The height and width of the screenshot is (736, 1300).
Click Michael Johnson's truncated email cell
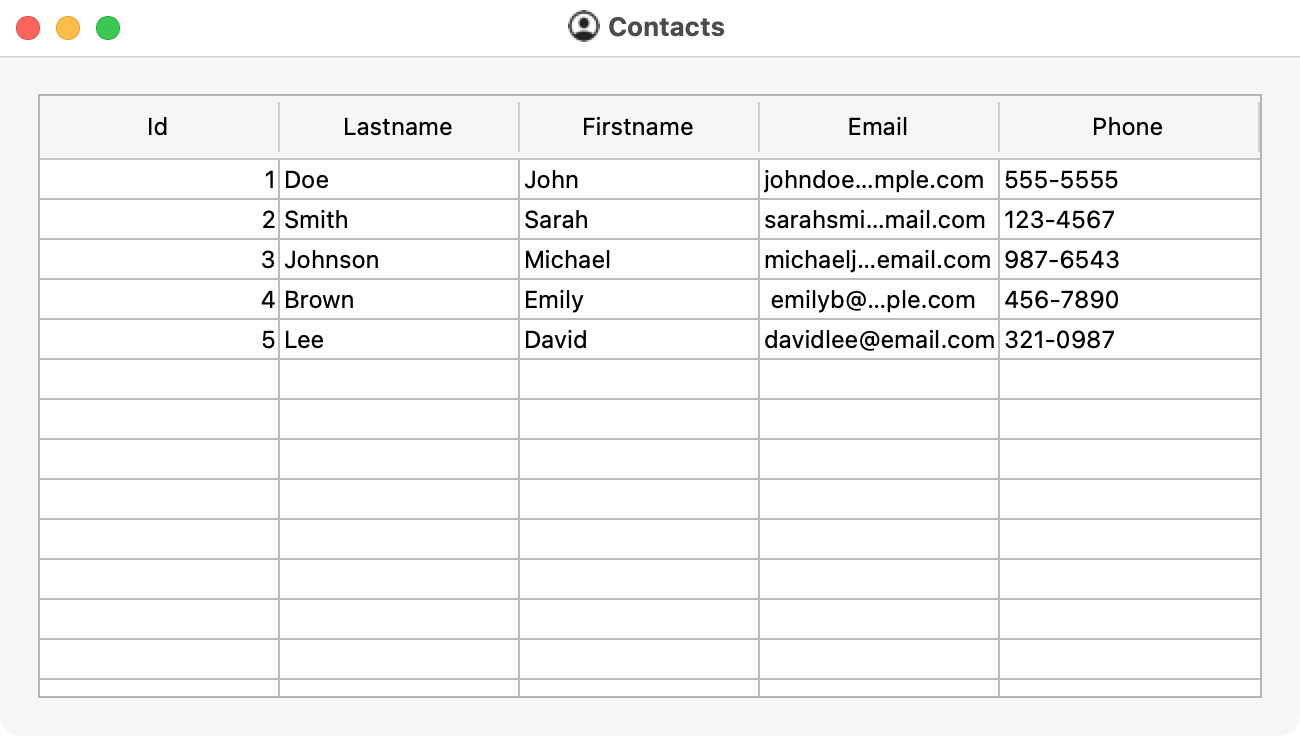pos(878,260)
